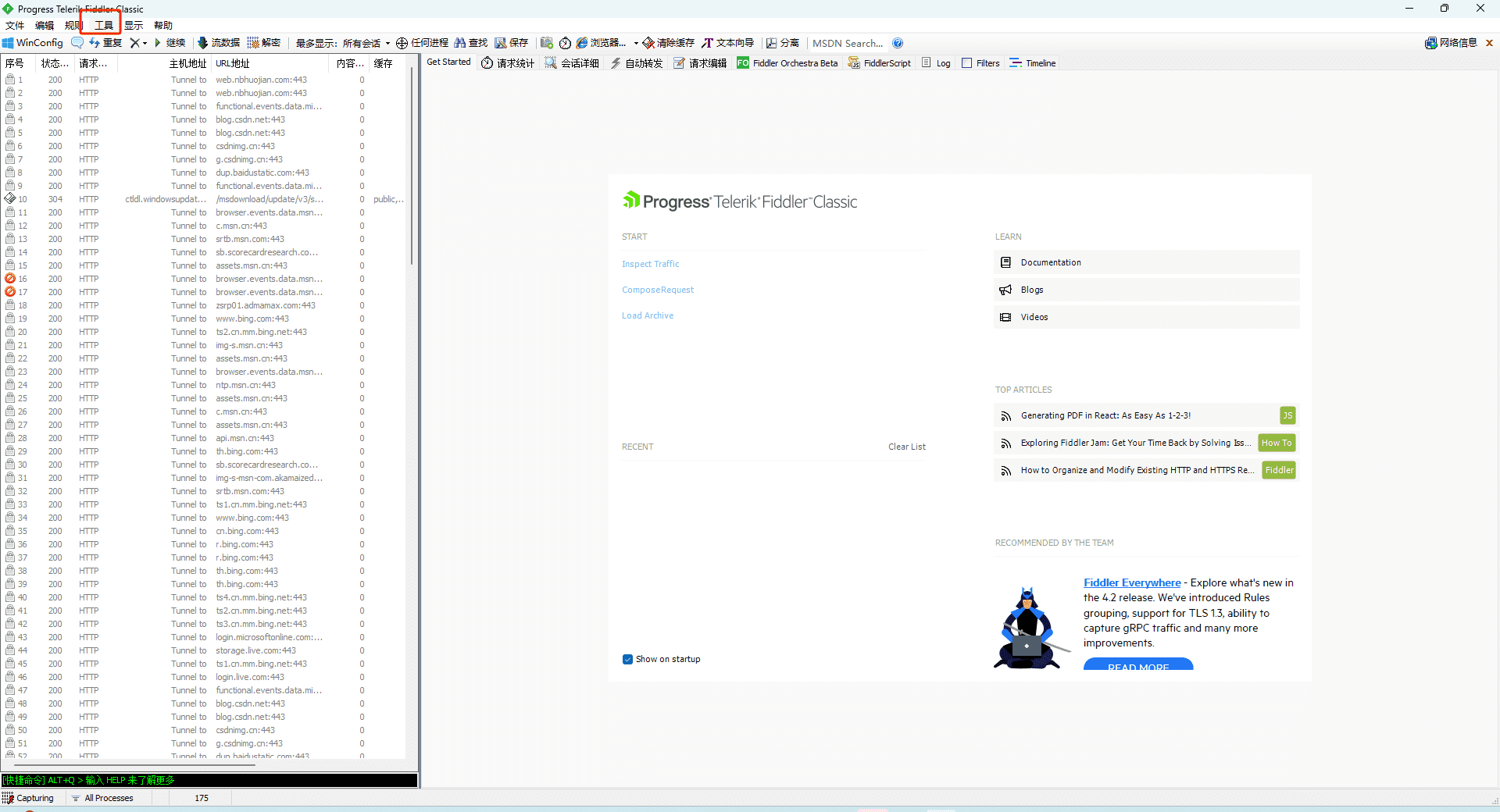Open WinConfig from the toolbar
Image resolution: width=1500 pixels, height=812 pixels.
33,43
